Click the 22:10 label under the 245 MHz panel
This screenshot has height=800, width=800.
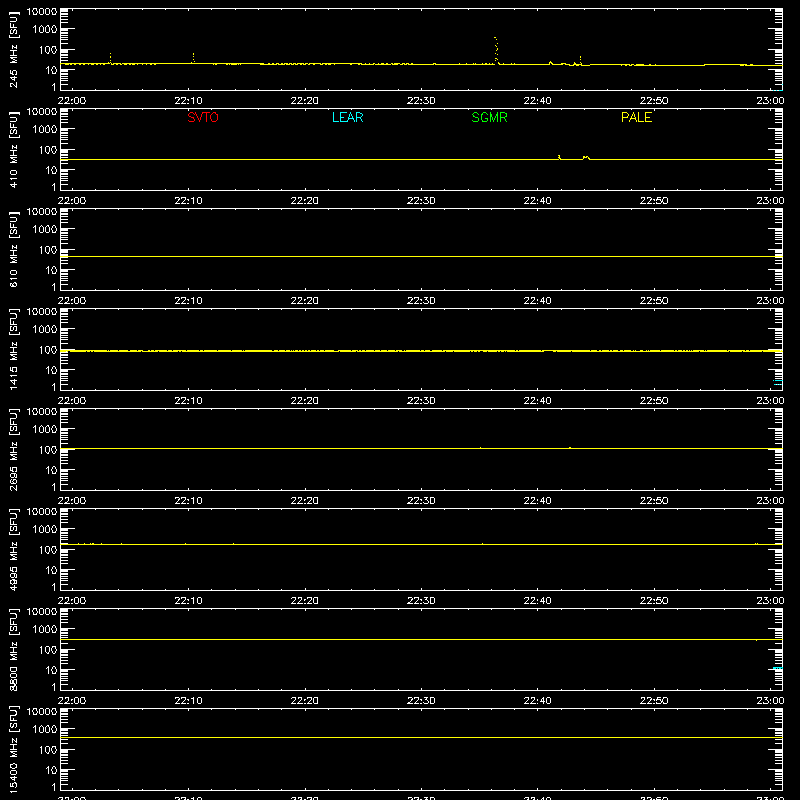click(x=188, y=101)
